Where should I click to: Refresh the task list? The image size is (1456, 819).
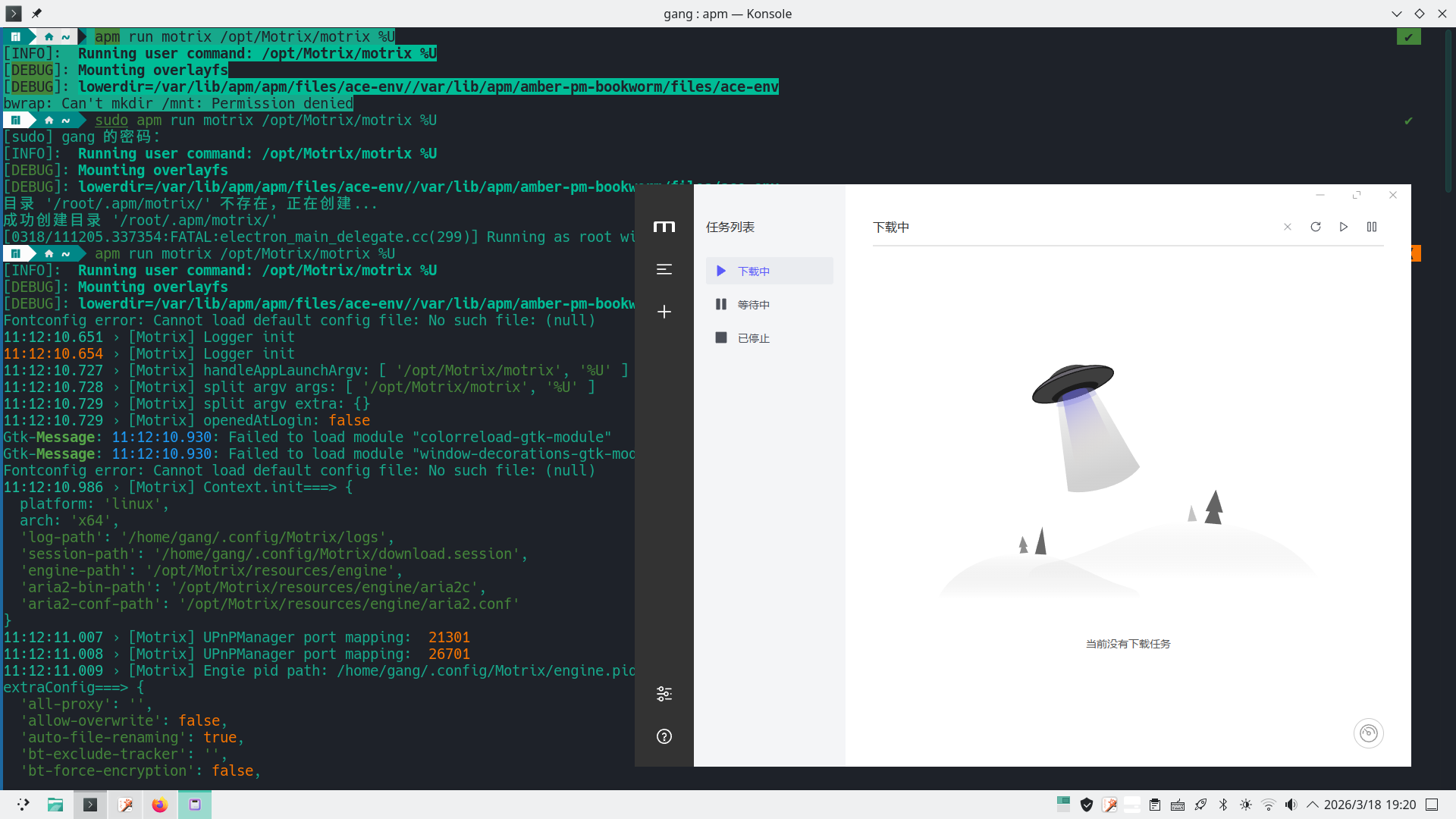point(1316,227)
